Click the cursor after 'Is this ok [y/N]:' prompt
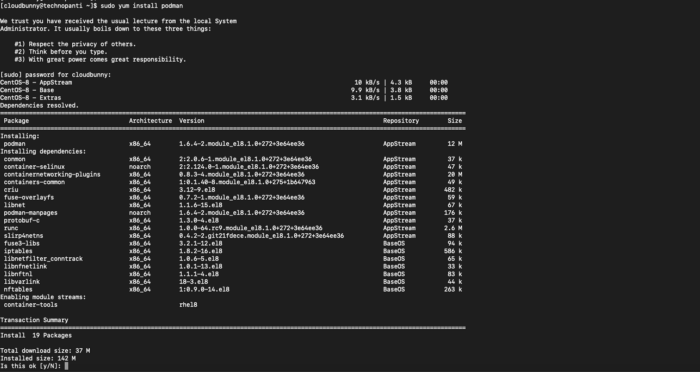 (x=67, y=366)
